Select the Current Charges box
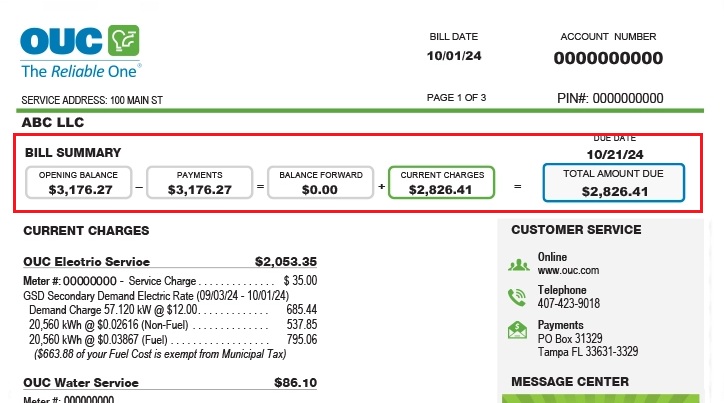This screenshot has width=724, height=403. click(441, 182)
